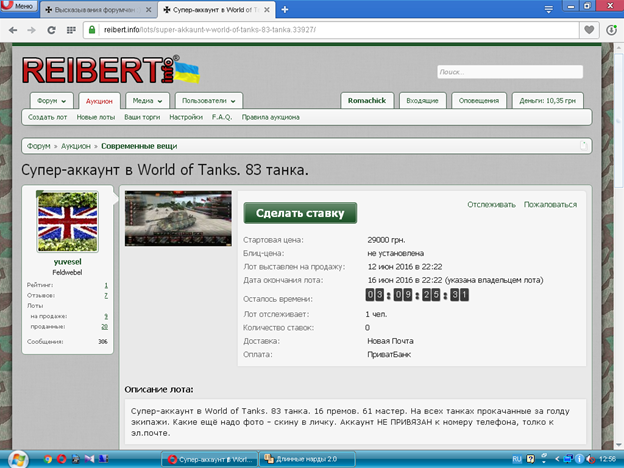Enlarge the tank screenshot thumbnail
The width and height of the screenshot is (624, 468).
[178, 218]
